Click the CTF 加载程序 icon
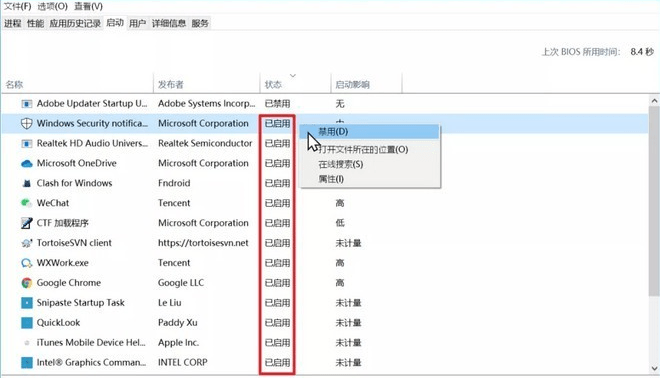 27,223
